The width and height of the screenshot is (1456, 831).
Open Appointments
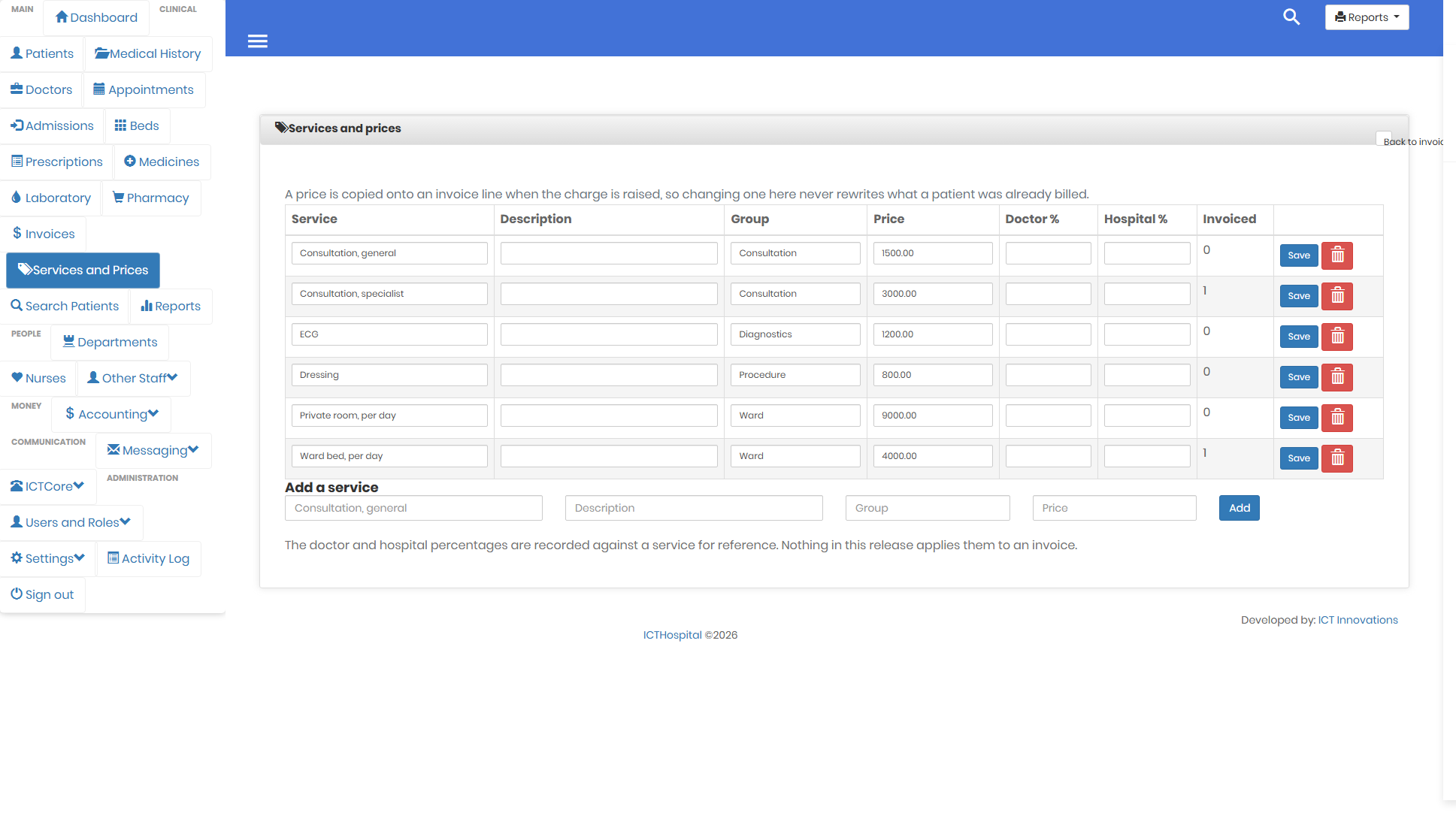pos(144,89)
